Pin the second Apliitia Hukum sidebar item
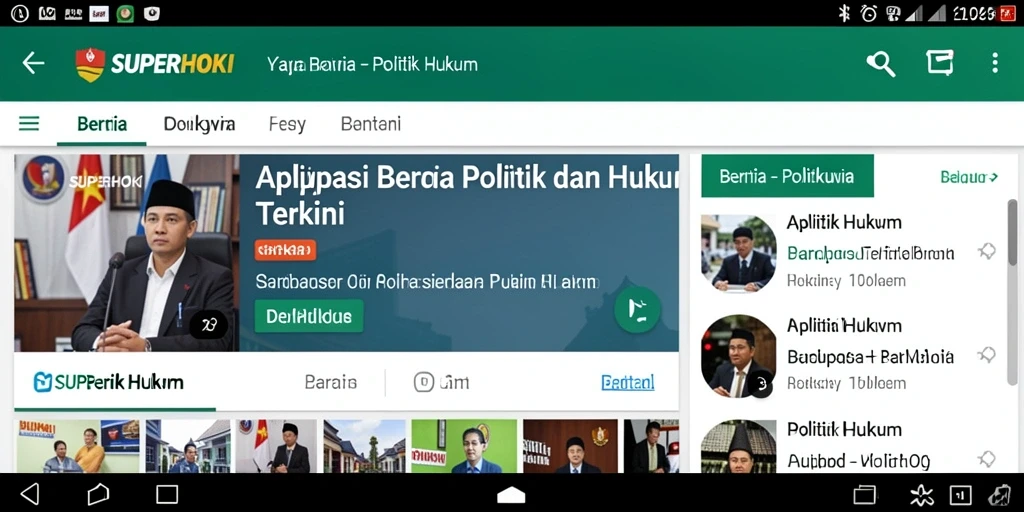 click(986, 355)
